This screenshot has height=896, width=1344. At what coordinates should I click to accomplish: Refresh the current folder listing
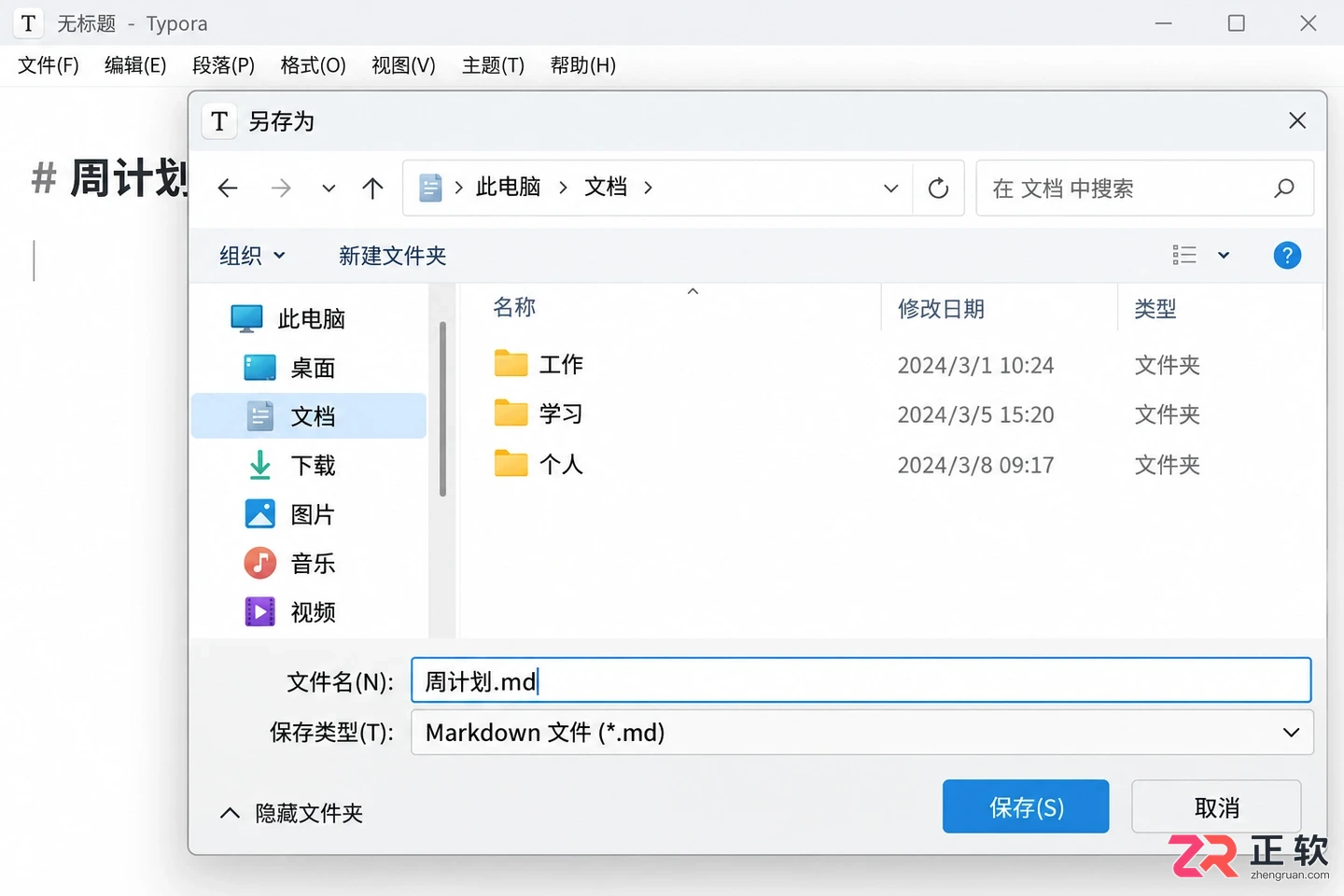(938, 189)
